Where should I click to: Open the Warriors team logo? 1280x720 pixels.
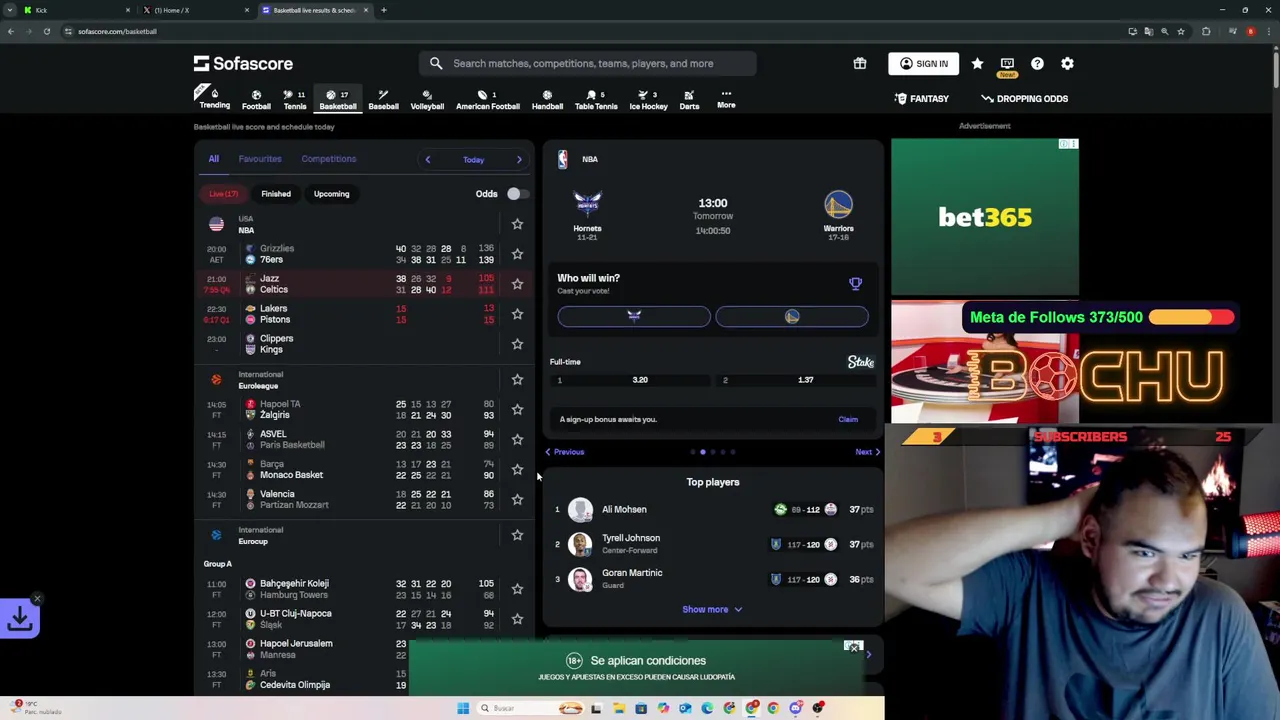pyautogui.click(x=838, y=205)
